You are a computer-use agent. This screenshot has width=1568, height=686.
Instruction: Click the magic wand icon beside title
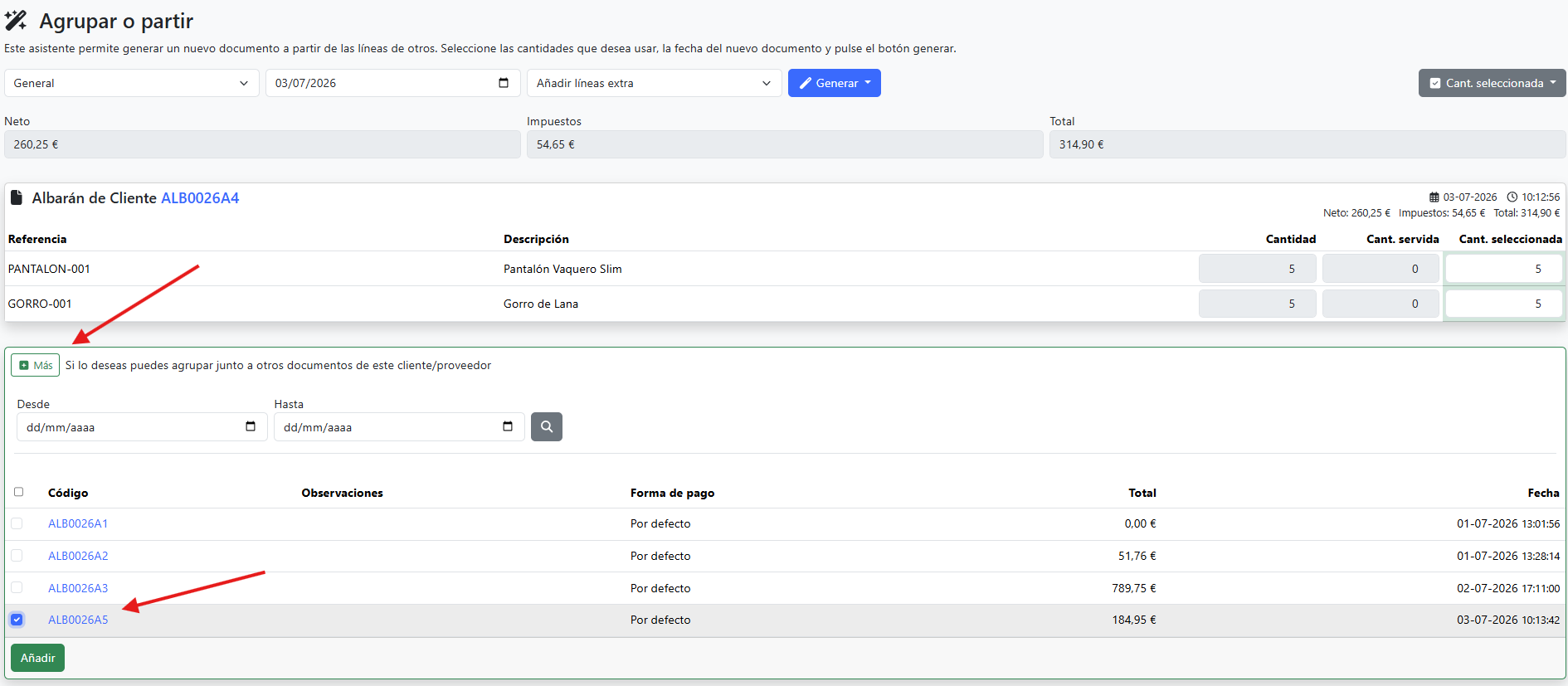[x=16, y=21]
